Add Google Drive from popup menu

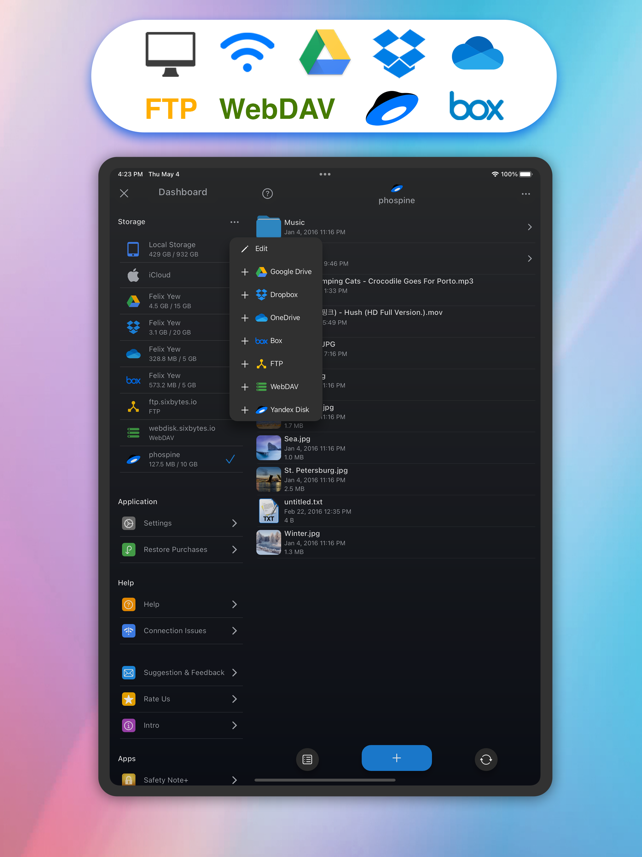276,272
